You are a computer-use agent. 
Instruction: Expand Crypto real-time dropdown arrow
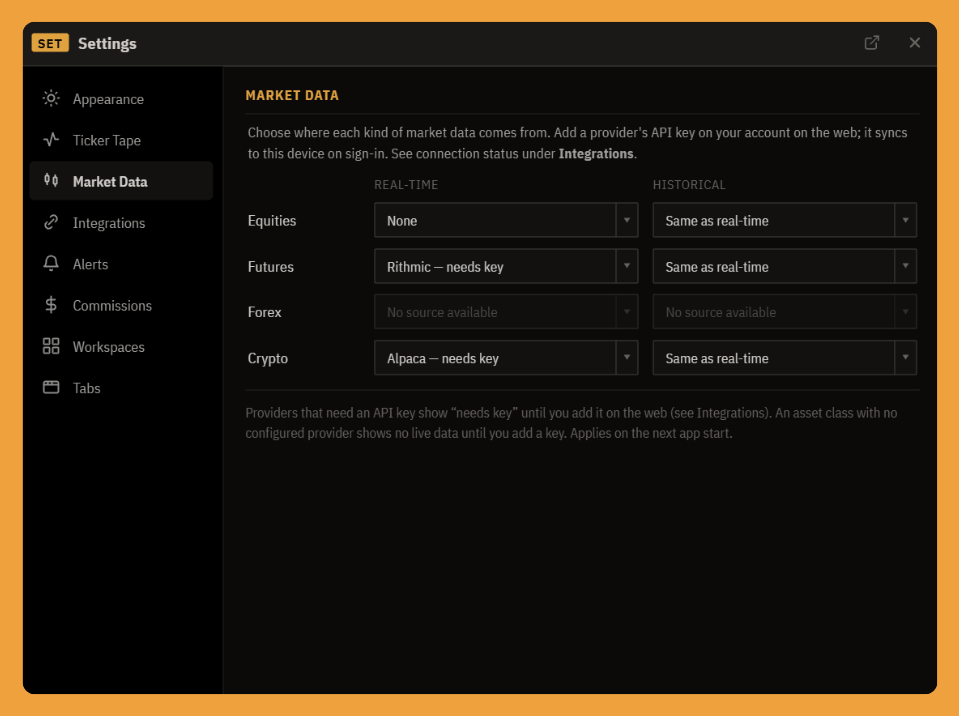(x=627, y=358)
